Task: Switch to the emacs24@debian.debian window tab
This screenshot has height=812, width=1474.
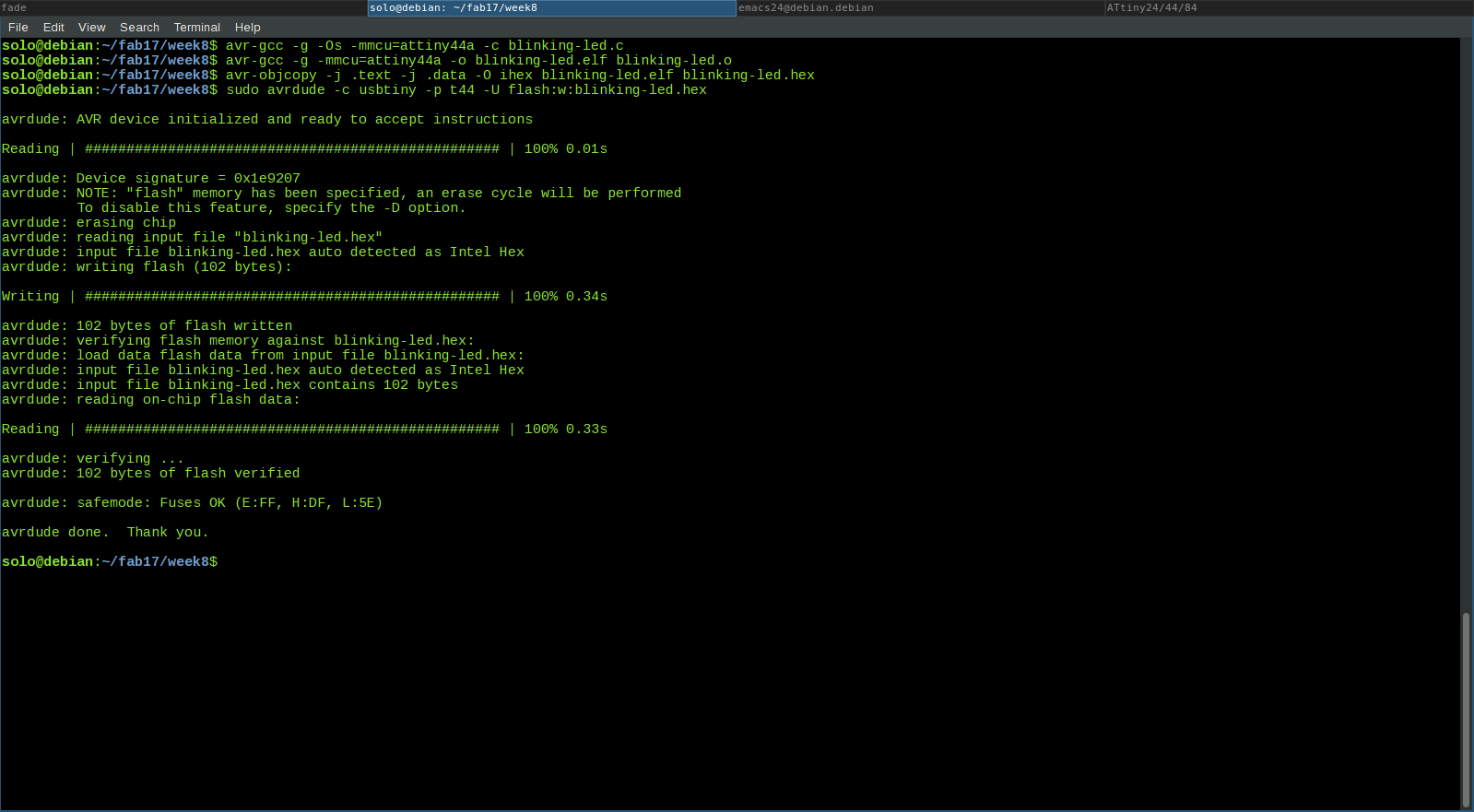Action: [921, 7]
